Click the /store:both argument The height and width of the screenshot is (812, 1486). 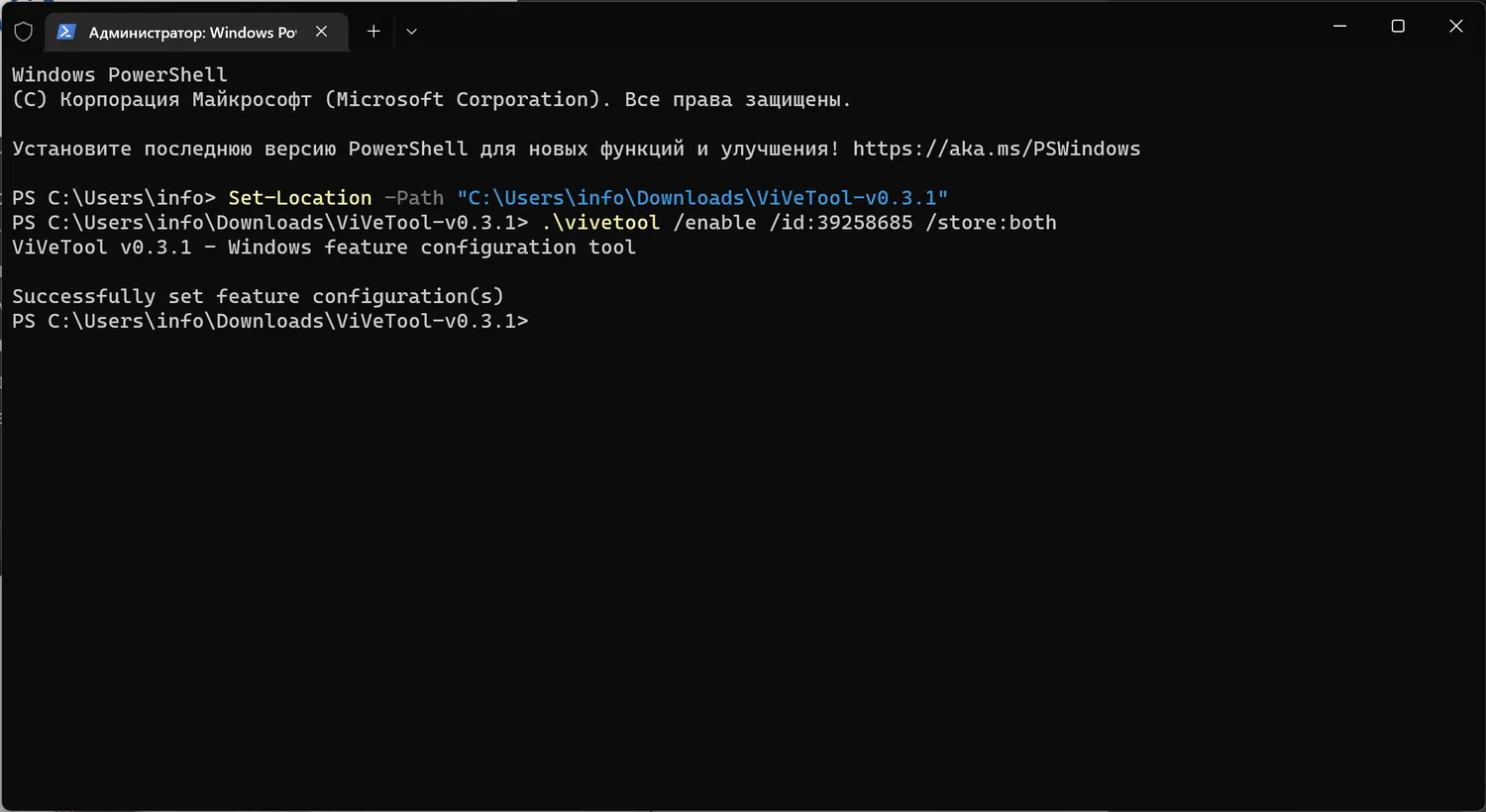[x=991, y=223]
